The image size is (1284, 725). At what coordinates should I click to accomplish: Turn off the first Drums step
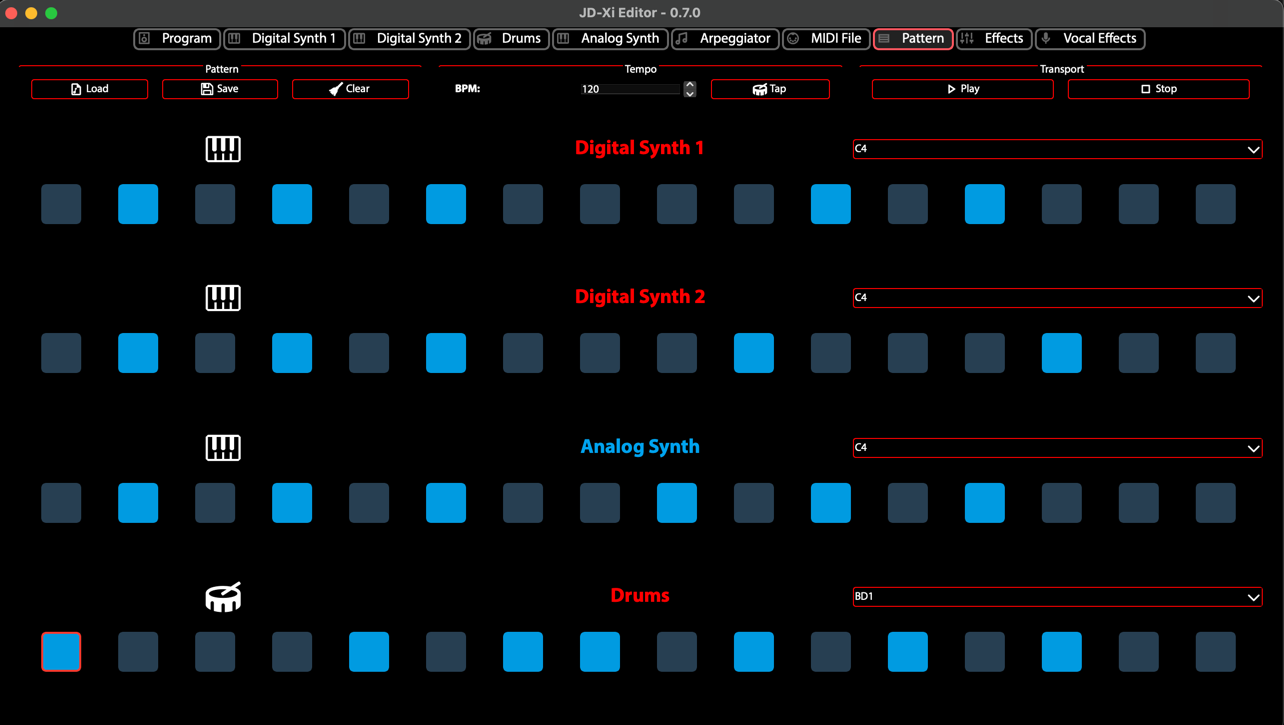tap(61, 652)
